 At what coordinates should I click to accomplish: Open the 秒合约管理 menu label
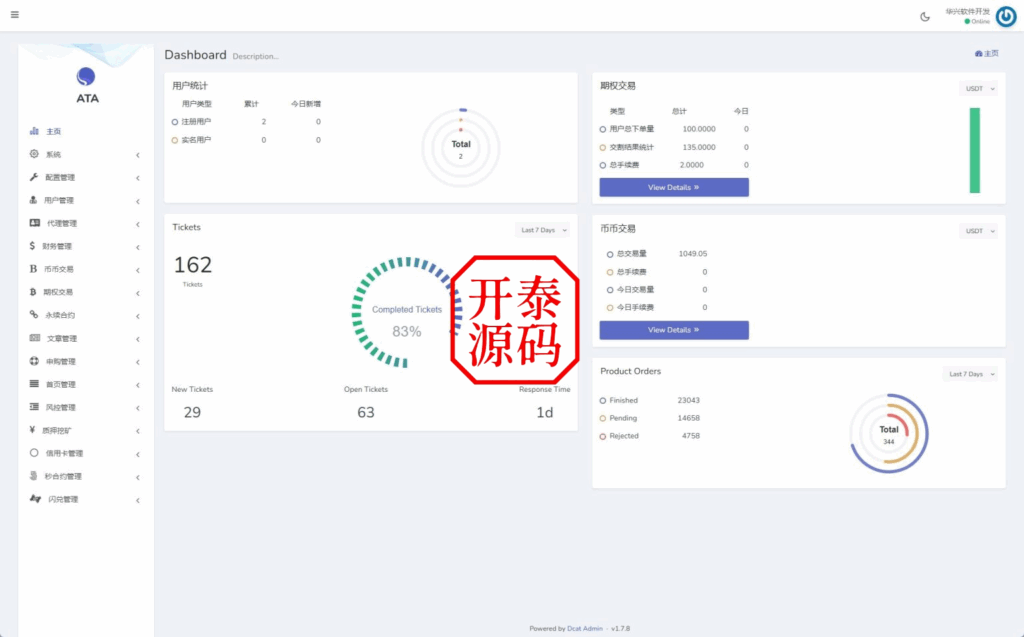(63, 476)
